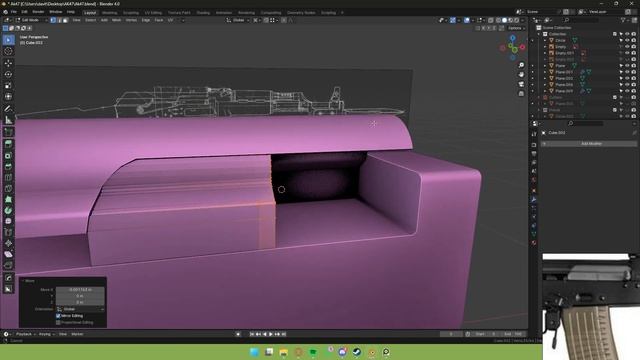The image size is (640, 360).
Task: Select the Annotate tool
Action: pos(8,109)
